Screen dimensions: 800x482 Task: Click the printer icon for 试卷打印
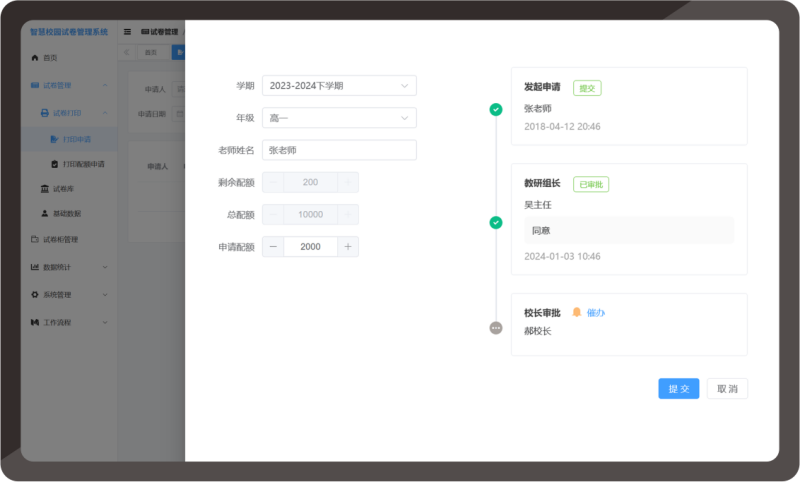45,113
